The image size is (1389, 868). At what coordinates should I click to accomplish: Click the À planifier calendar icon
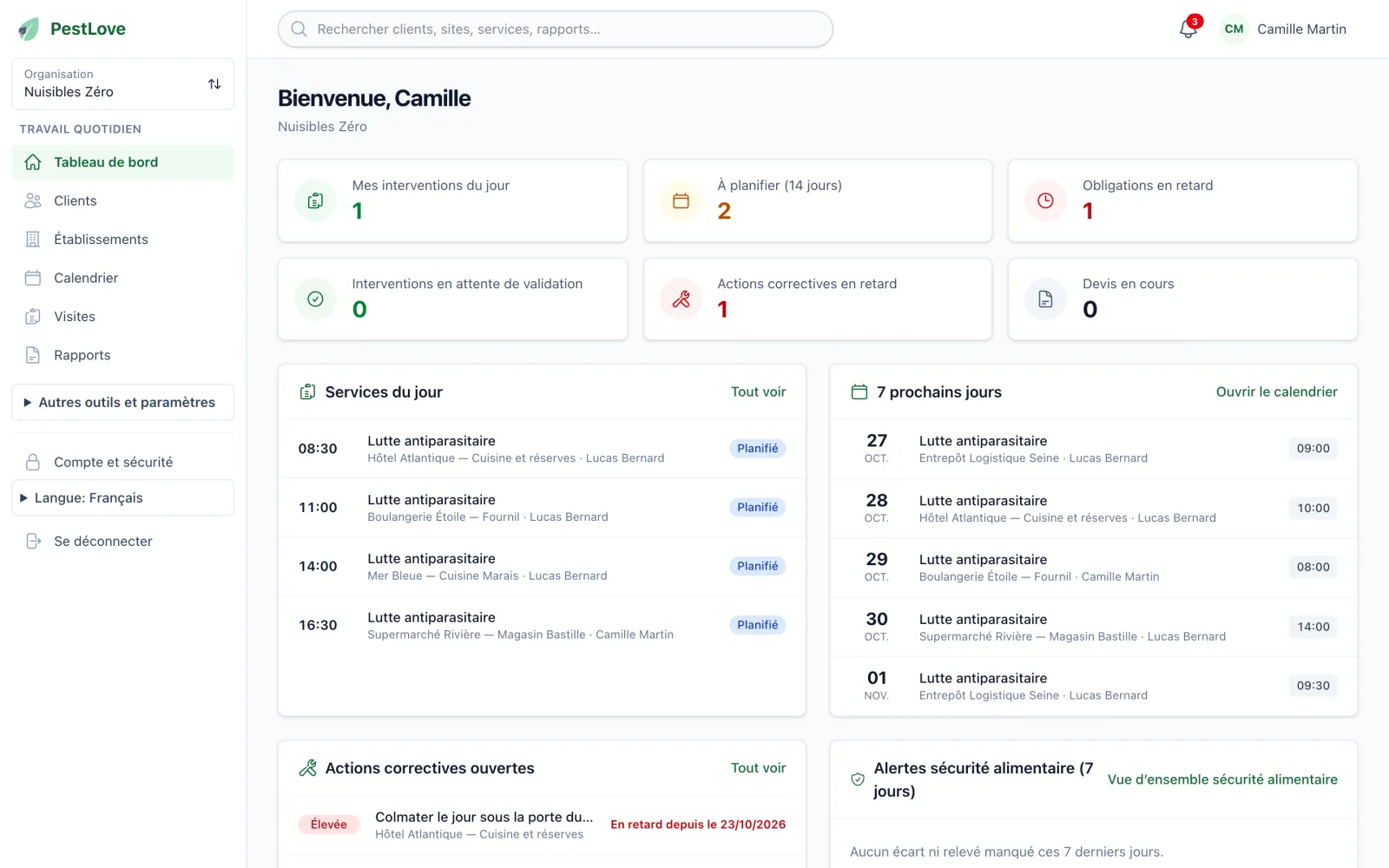click(681, 201)
